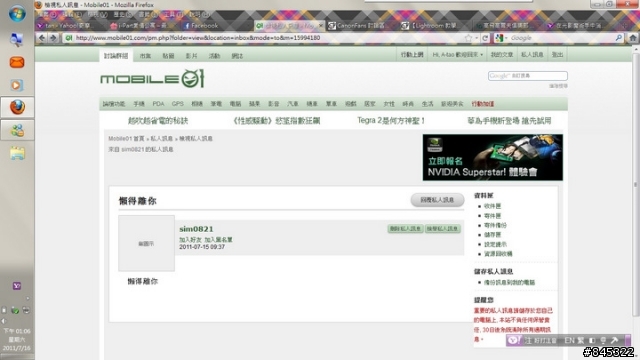Screen dimensions: 640x360
Task: Click 加入黑名單 under sim0821
Action: [218, 240]
